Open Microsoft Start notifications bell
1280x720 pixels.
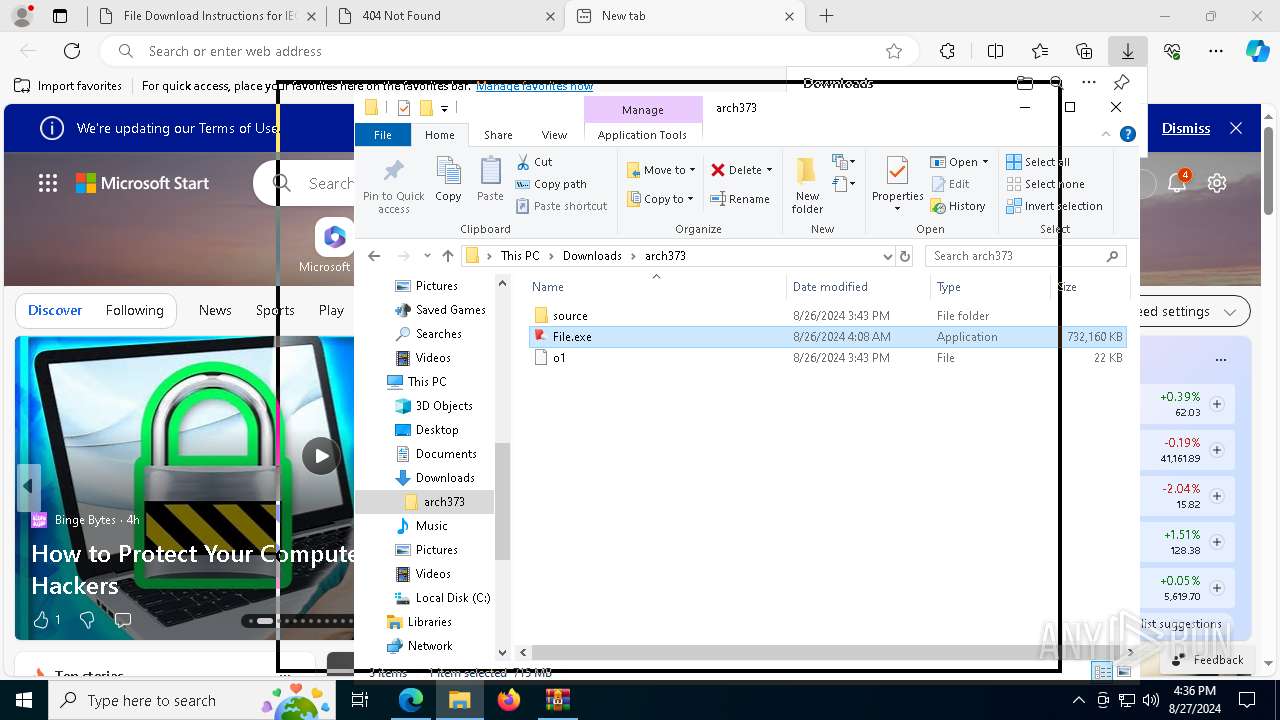coord(1177,183)
